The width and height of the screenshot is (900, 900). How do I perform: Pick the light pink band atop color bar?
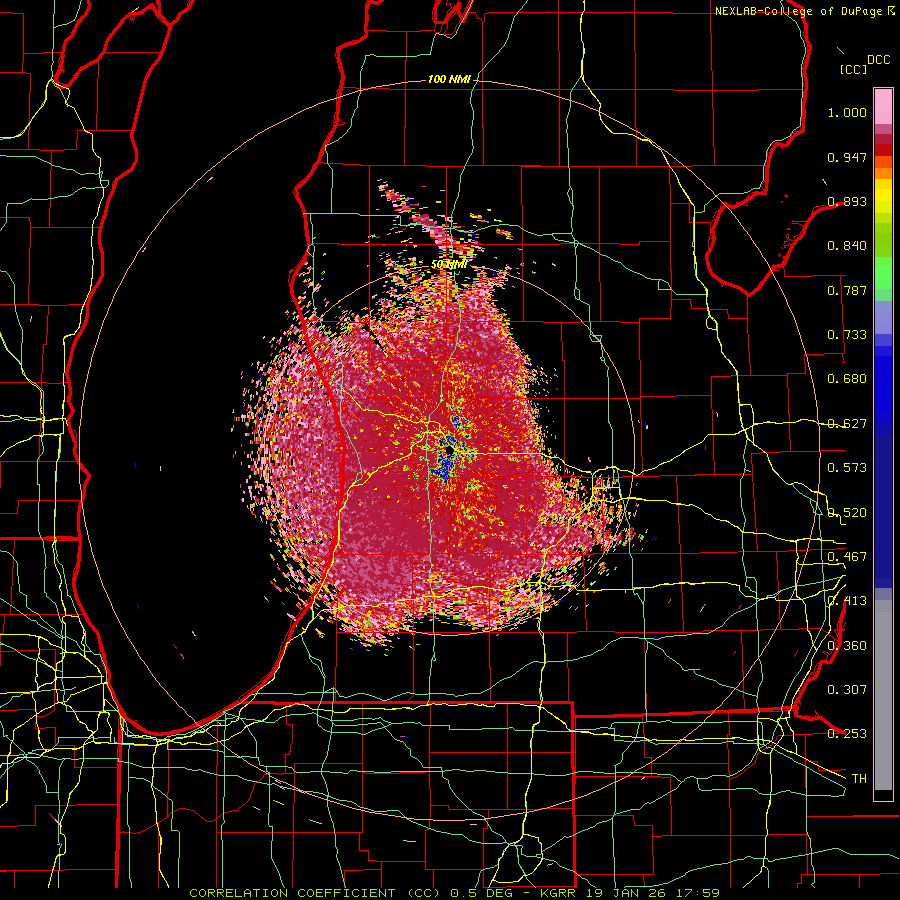point(883,106)
